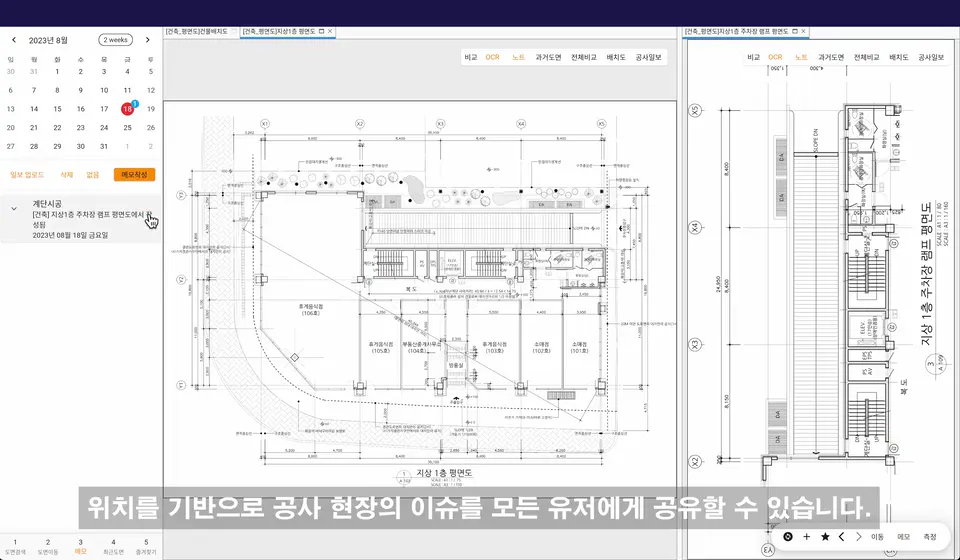Maximize the 지상1층 평면도 tab pane
The height and width of the screenshot is (560, 960).
click(x=322, y=31)
